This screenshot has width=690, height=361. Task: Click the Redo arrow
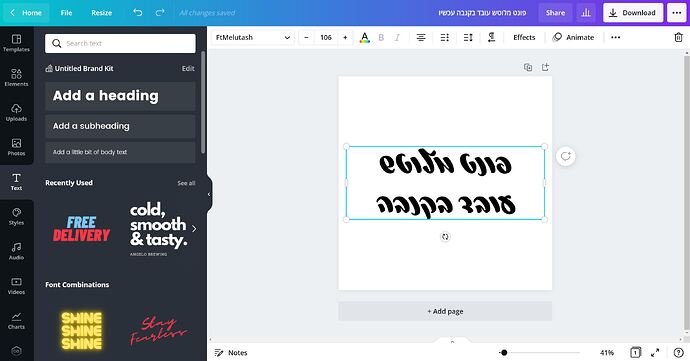[160, 13]
